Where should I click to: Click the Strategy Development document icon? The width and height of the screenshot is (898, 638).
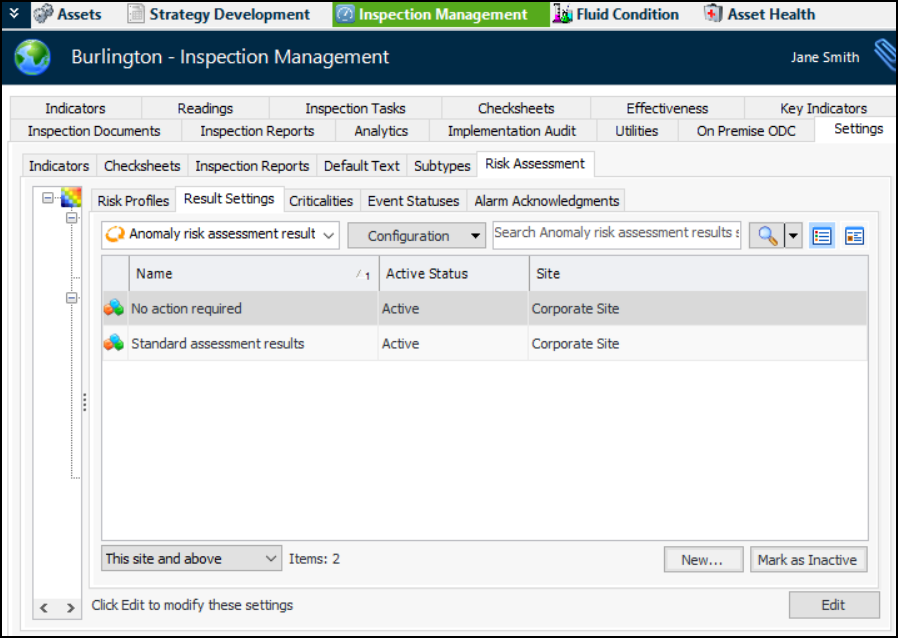(x=136, y=14)
